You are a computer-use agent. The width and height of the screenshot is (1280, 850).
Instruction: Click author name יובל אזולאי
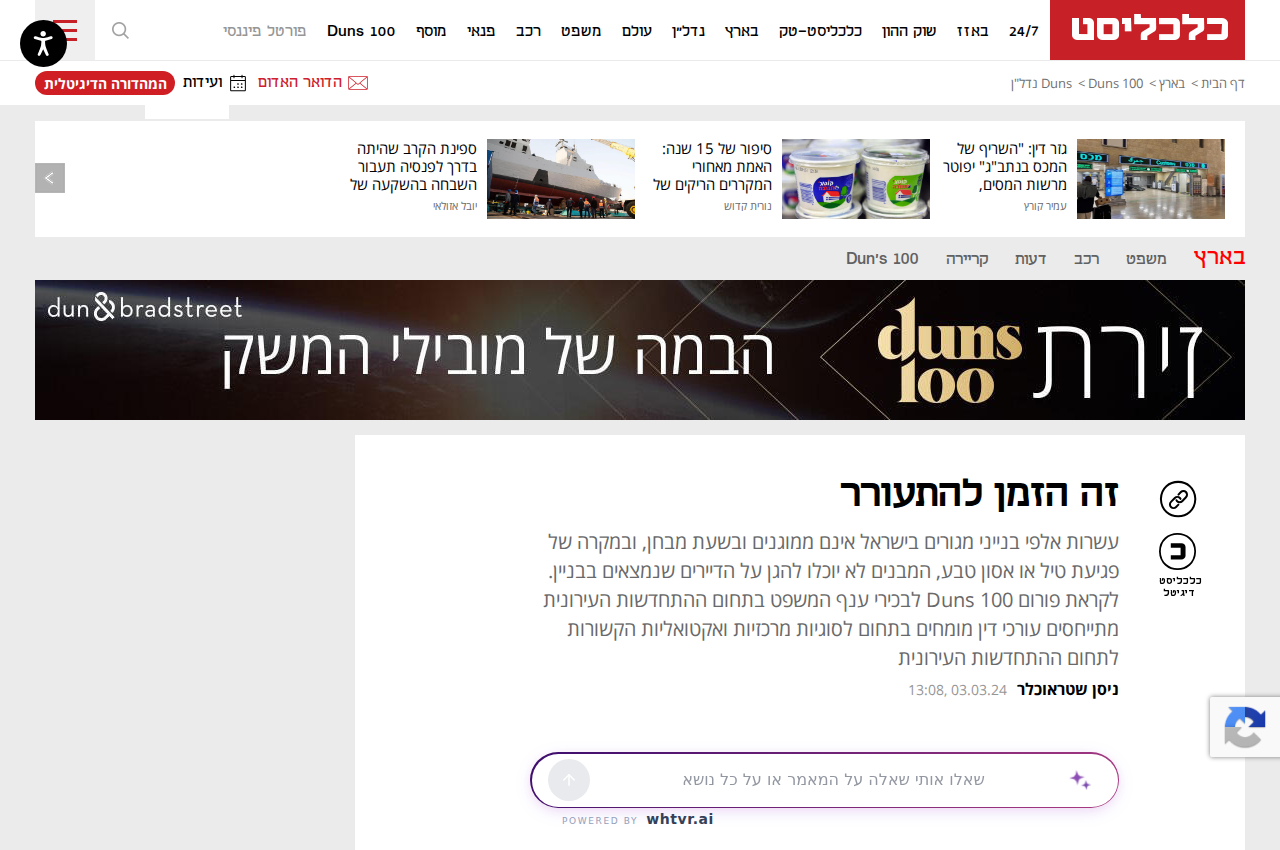point(455,206)
